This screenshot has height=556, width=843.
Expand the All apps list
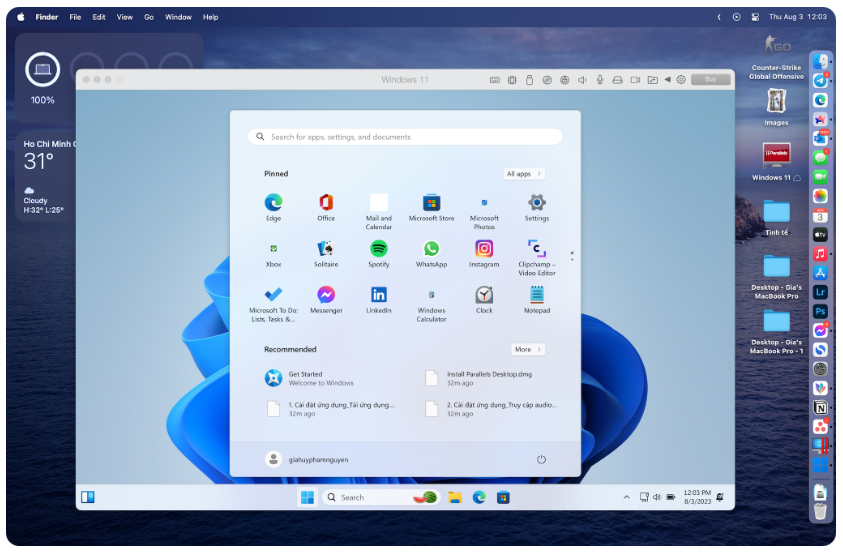tap(524, 174)
